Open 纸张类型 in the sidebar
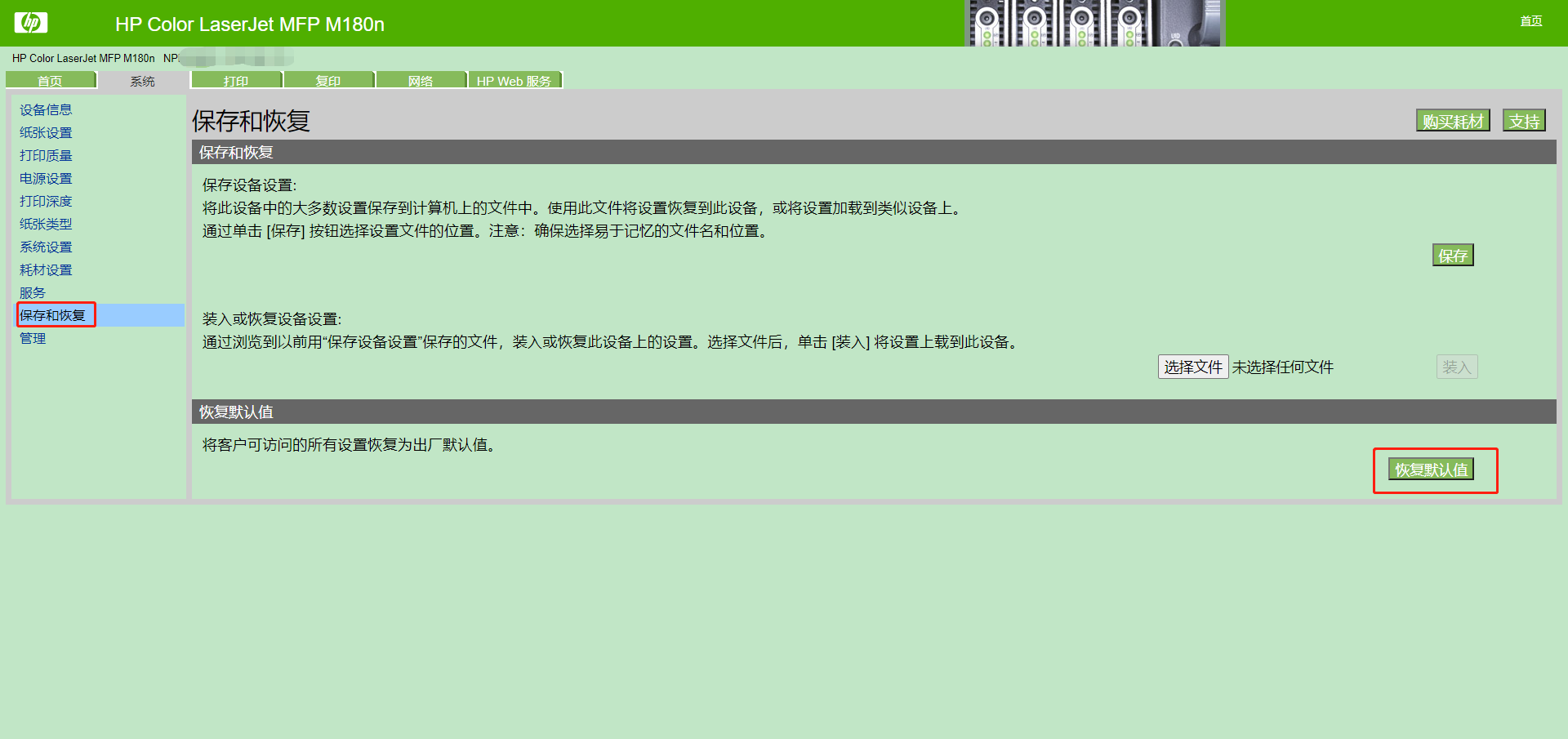Screen dimensions: 1568x739 (x=46, y=224)
